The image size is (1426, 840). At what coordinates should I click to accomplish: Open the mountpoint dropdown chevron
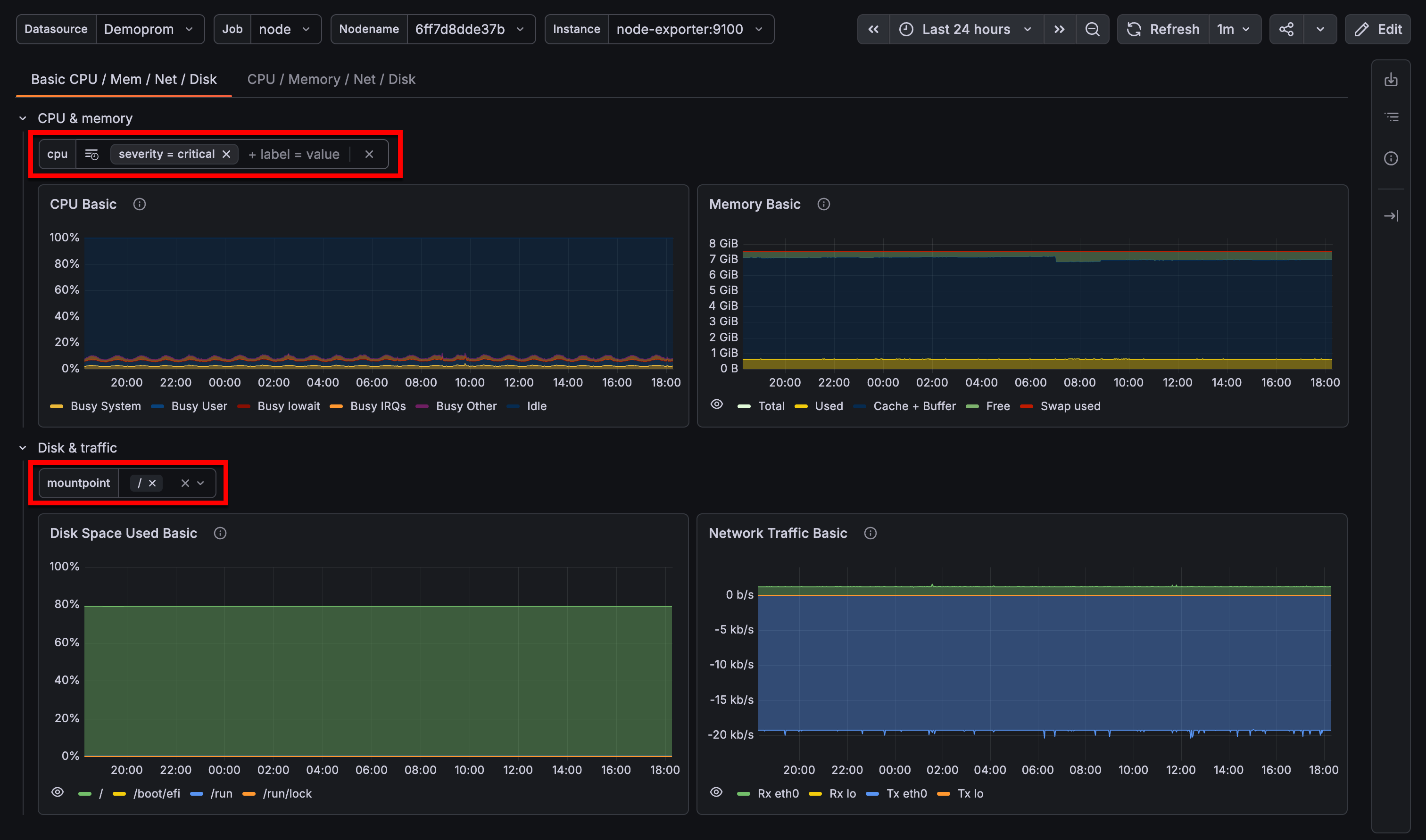200,483
